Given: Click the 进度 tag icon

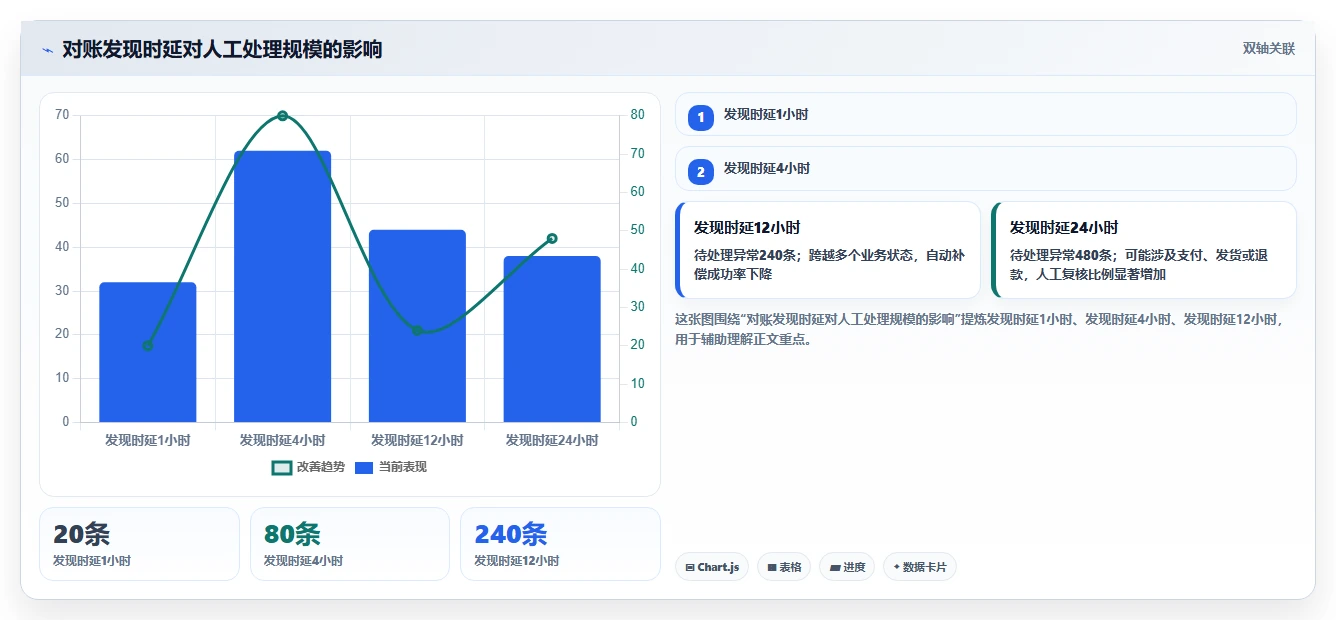Looking at the screenshot, I should tap(835, 567).
